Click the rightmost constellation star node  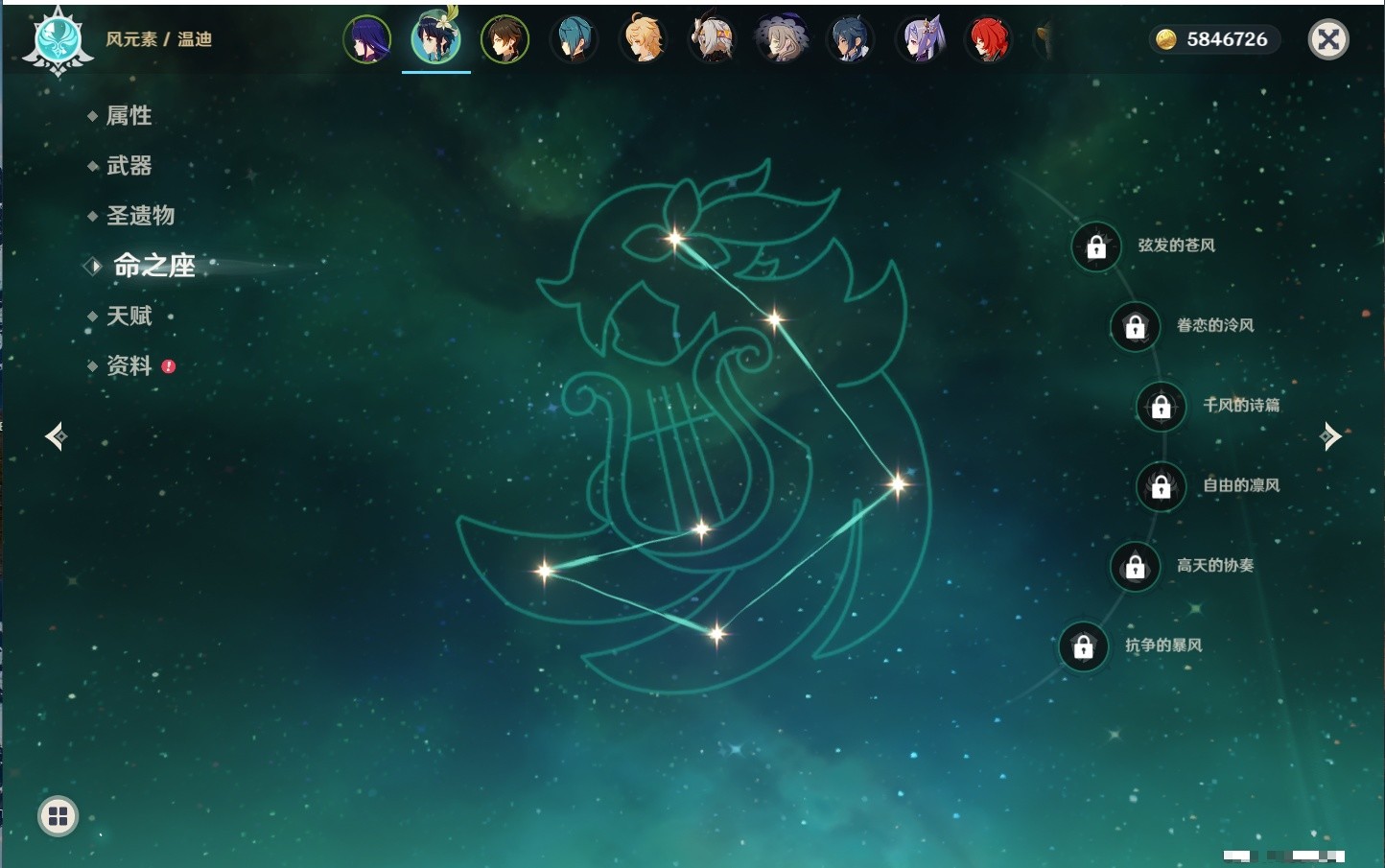pyautogui.click(x=899, y=484)
